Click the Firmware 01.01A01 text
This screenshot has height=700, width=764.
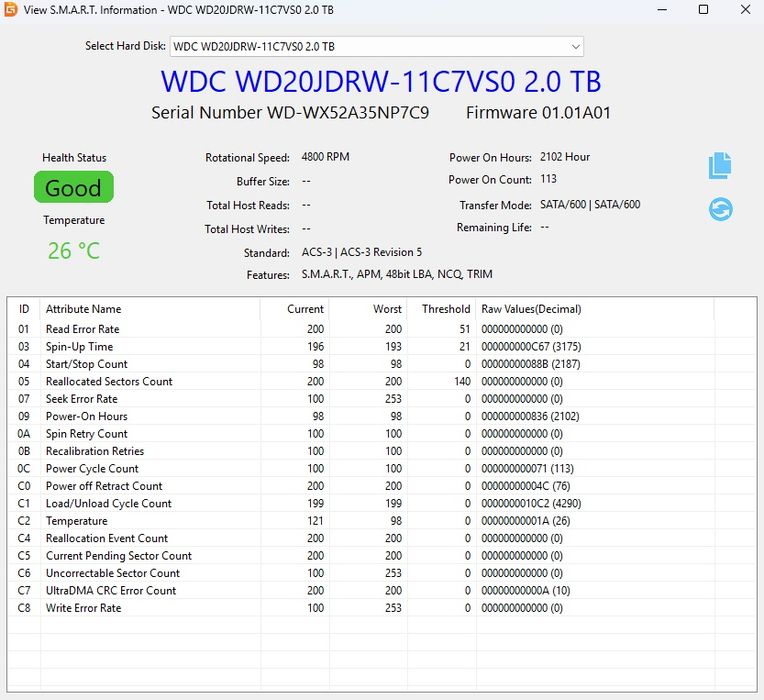(538, 113)
